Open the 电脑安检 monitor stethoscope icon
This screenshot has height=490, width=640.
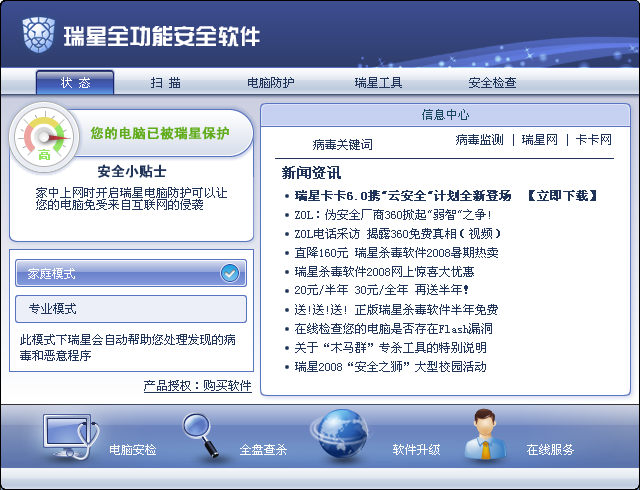coord(71,437)
